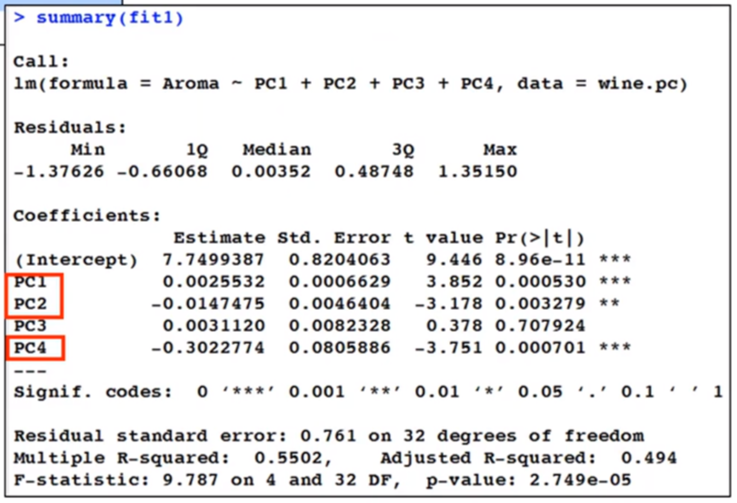This screenshot has height=503, width=737.
Task: Click the lm(formula = Aroma ~ PC1...) line
Action: 351,84
